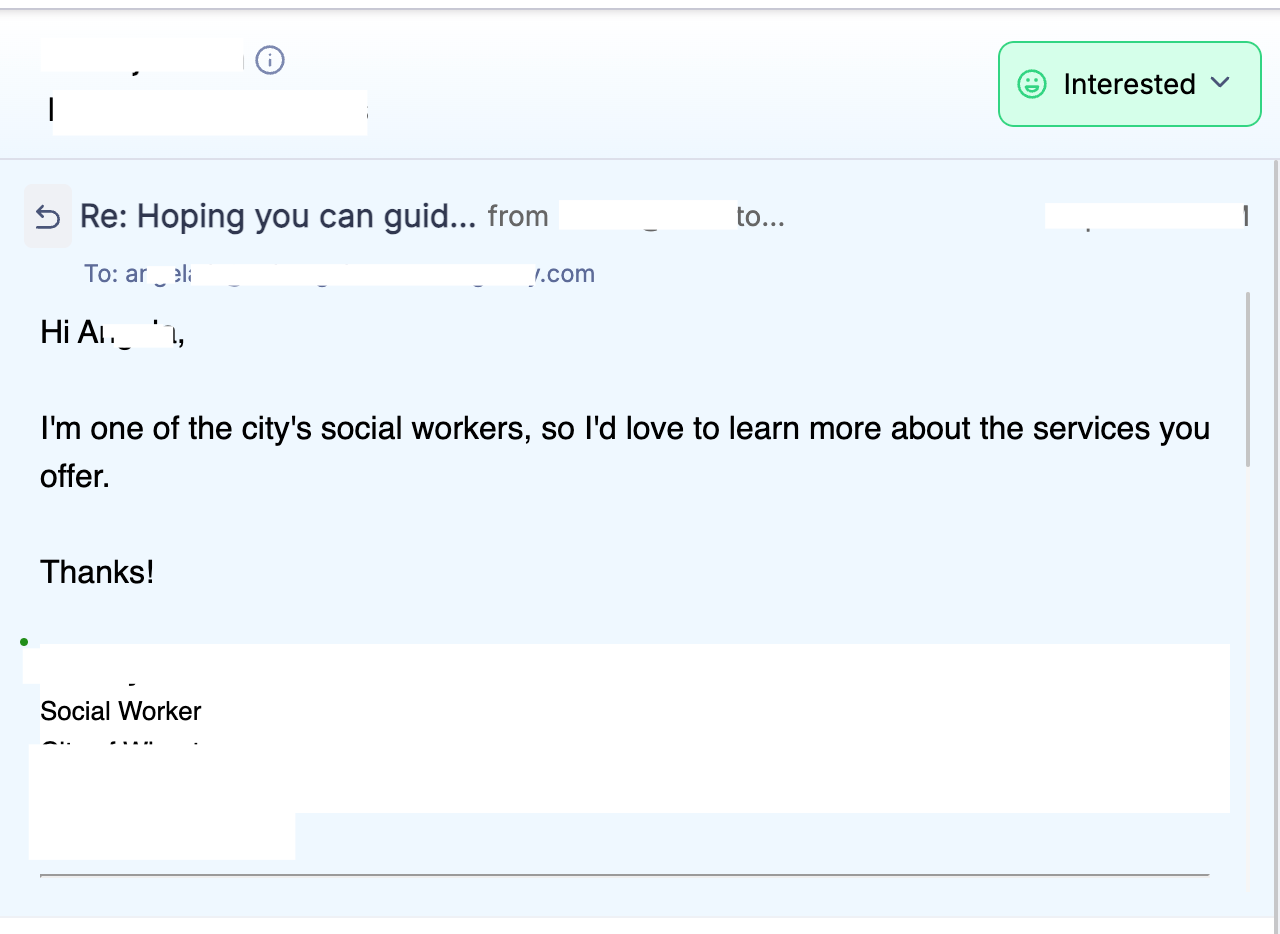Open the Interested status dropdown
Viewport: 1280px width, 934px height.
[1129, 84]
